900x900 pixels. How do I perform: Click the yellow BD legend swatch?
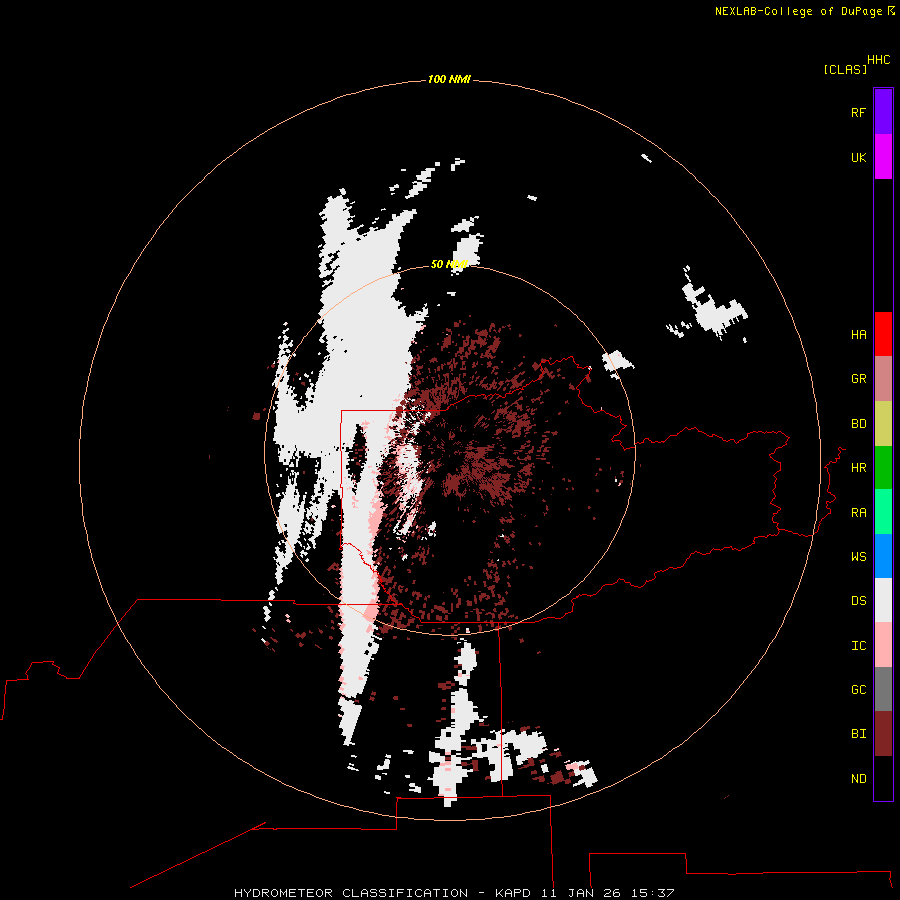click(883, 424)
